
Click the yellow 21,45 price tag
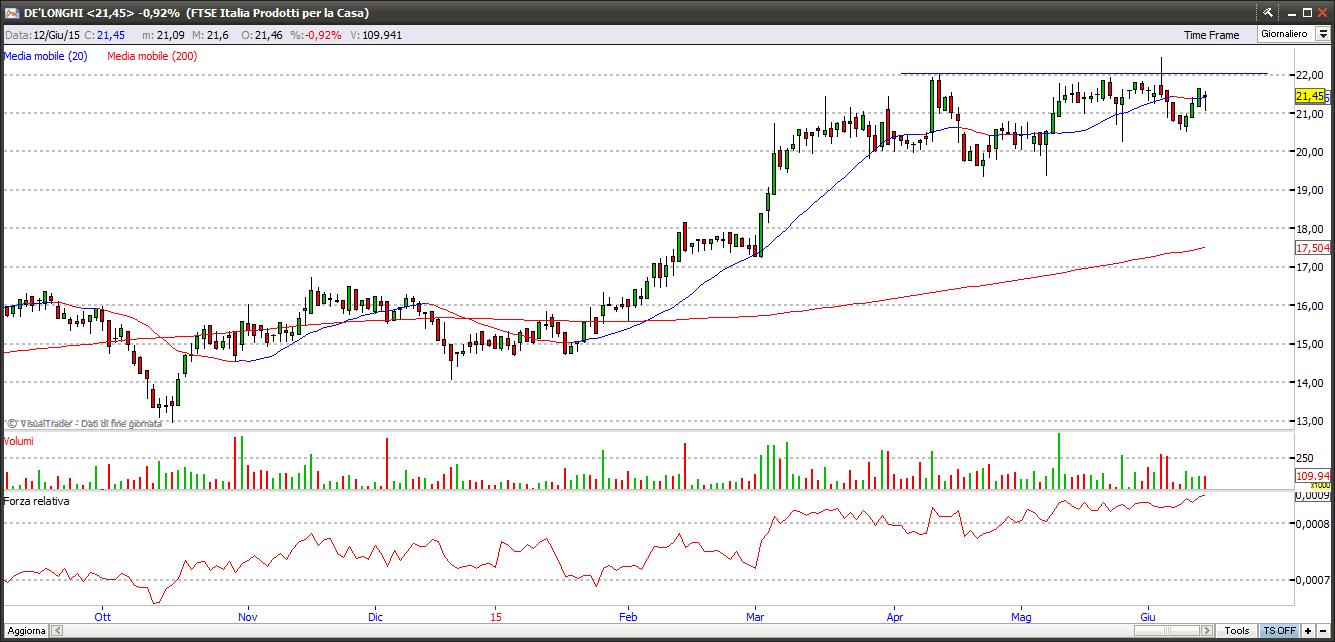(1311, 96)
